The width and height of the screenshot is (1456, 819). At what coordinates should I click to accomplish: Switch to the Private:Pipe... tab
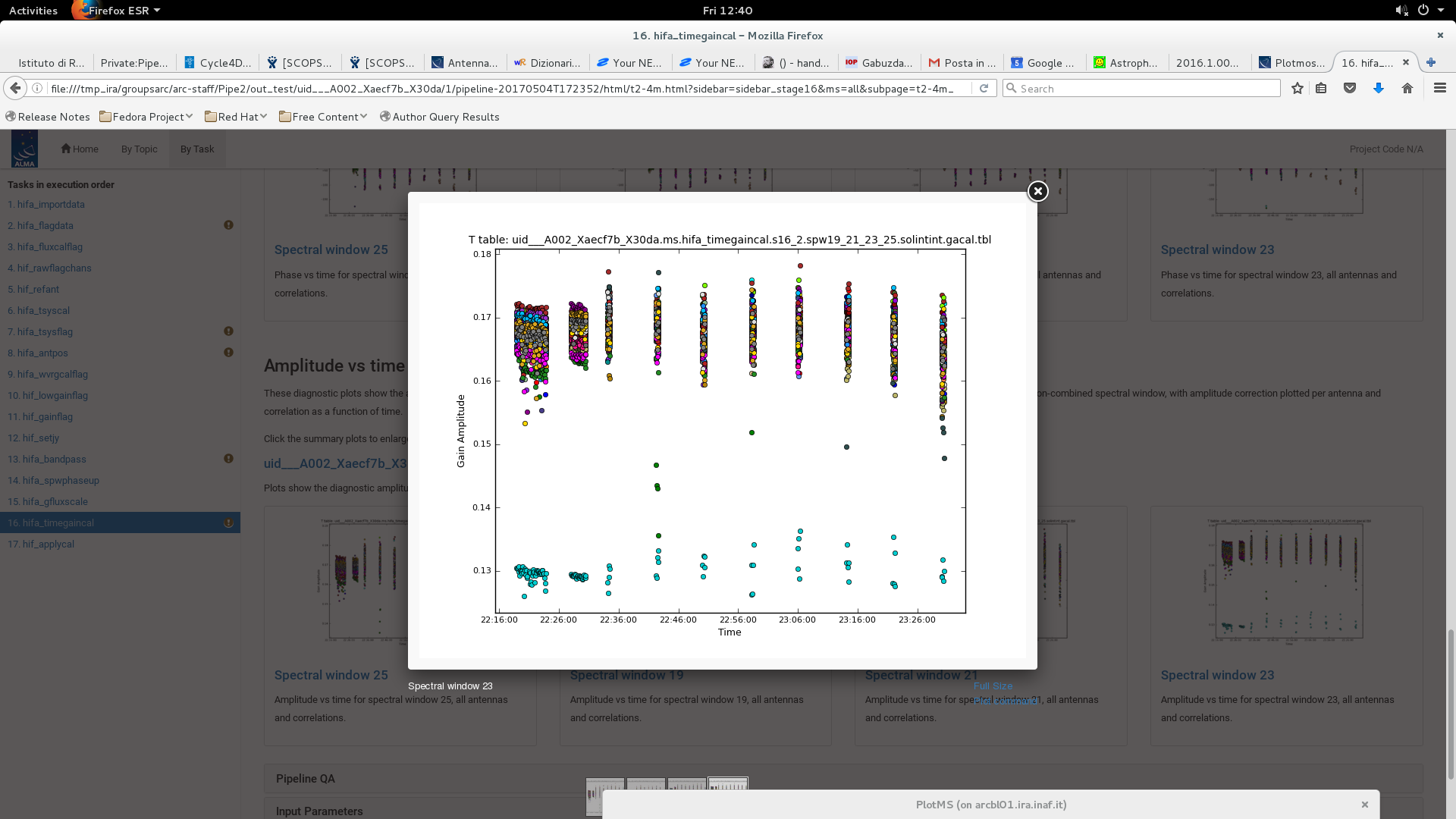click(134, 62)
